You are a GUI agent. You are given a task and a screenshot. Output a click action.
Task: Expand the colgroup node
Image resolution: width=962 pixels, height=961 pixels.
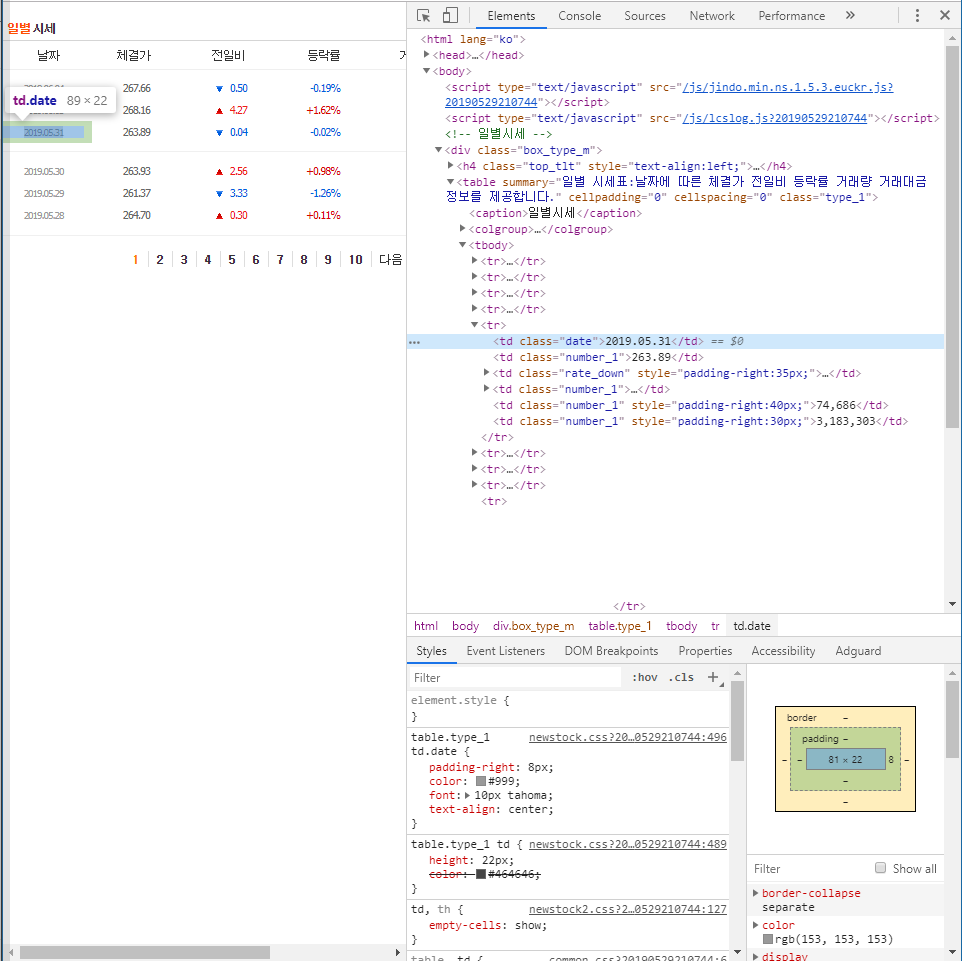463,228
